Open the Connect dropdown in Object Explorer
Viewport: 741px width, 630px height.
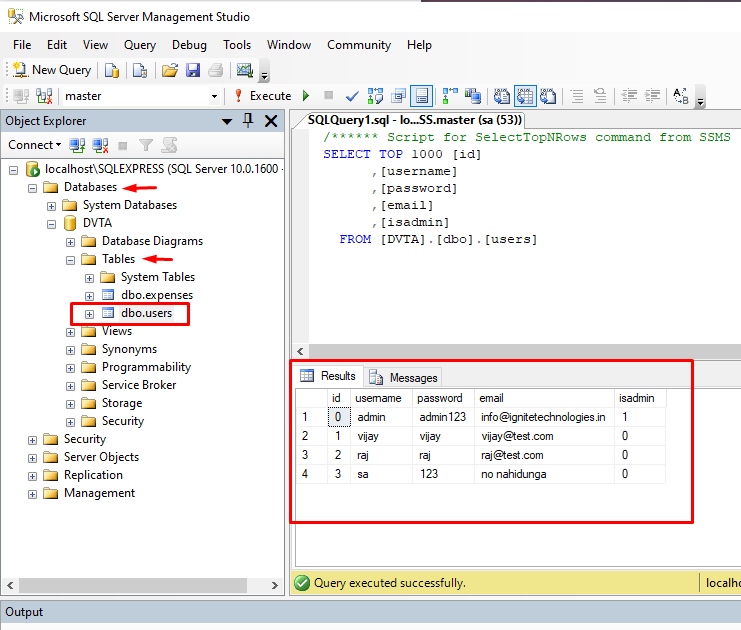34,145
